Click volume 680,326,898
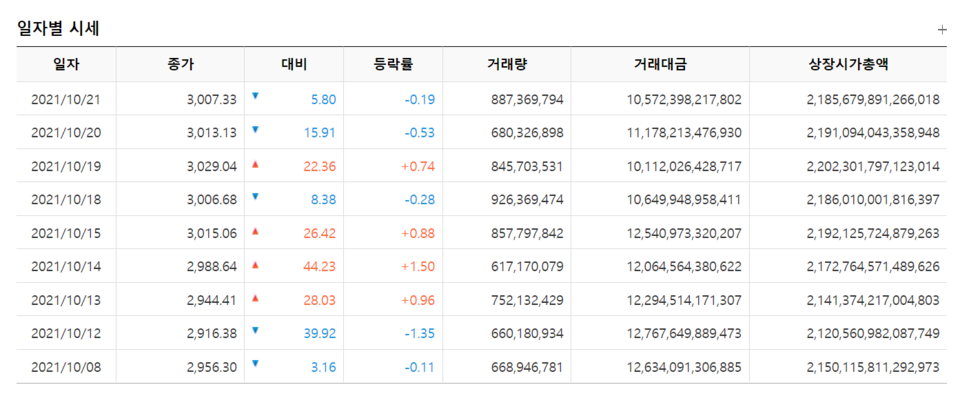The image size is (960, 396). [527, 133]
